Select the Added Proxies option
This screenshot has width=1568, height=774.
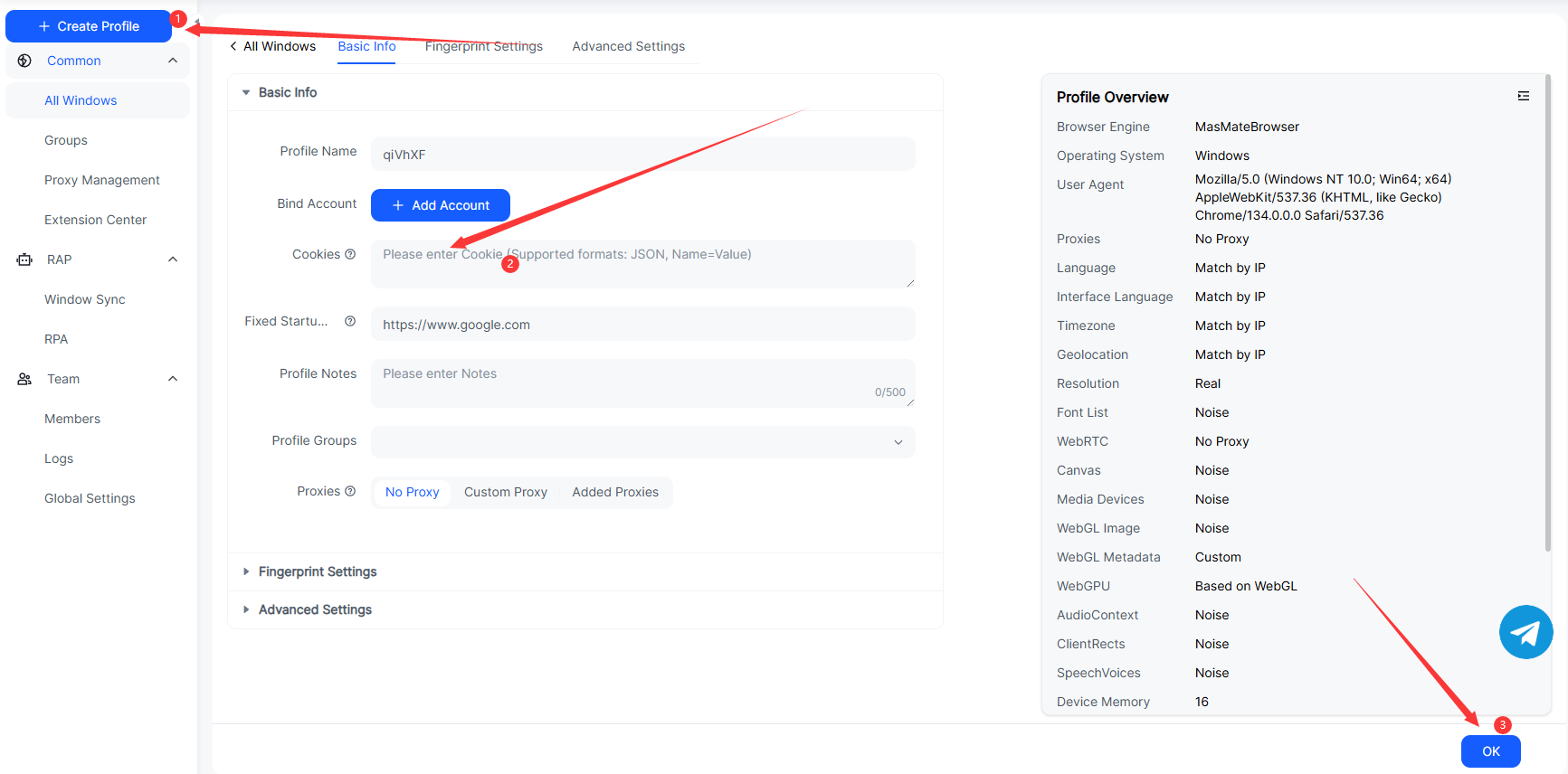click(x=615, y=492)
